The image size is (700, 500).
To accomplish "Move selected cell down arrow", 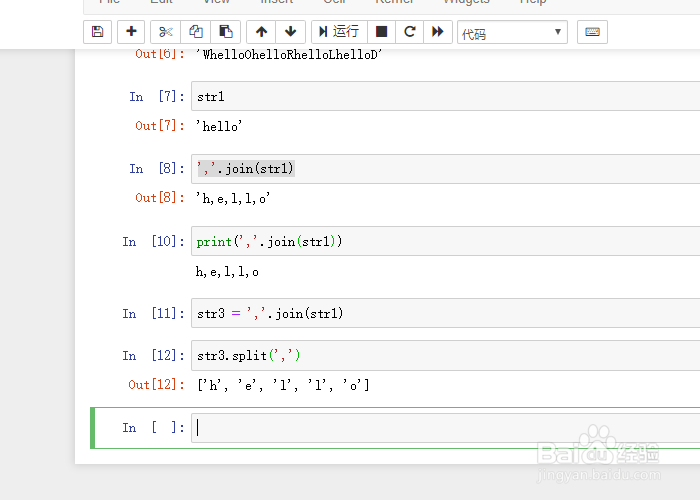I will click(291, 32).
